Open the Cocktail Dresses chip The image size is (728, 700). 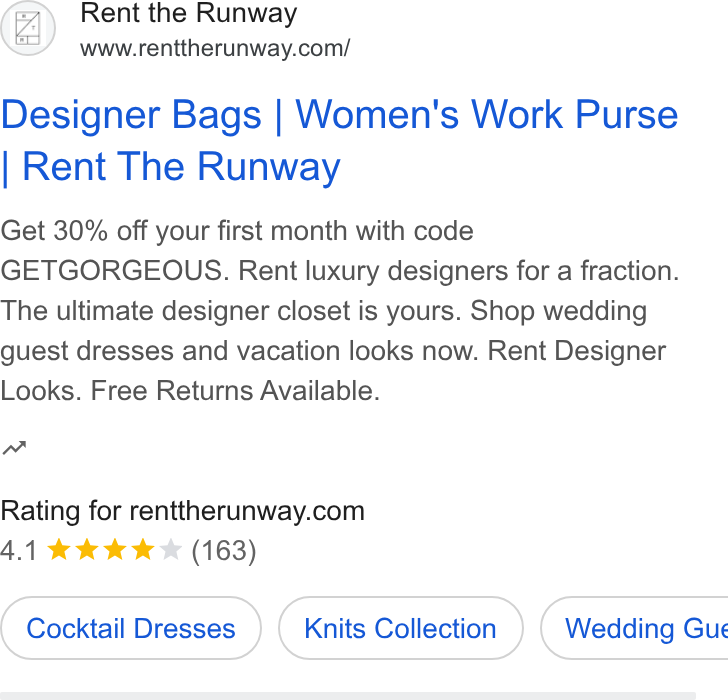pyautogui.click(x=131, y=628)
